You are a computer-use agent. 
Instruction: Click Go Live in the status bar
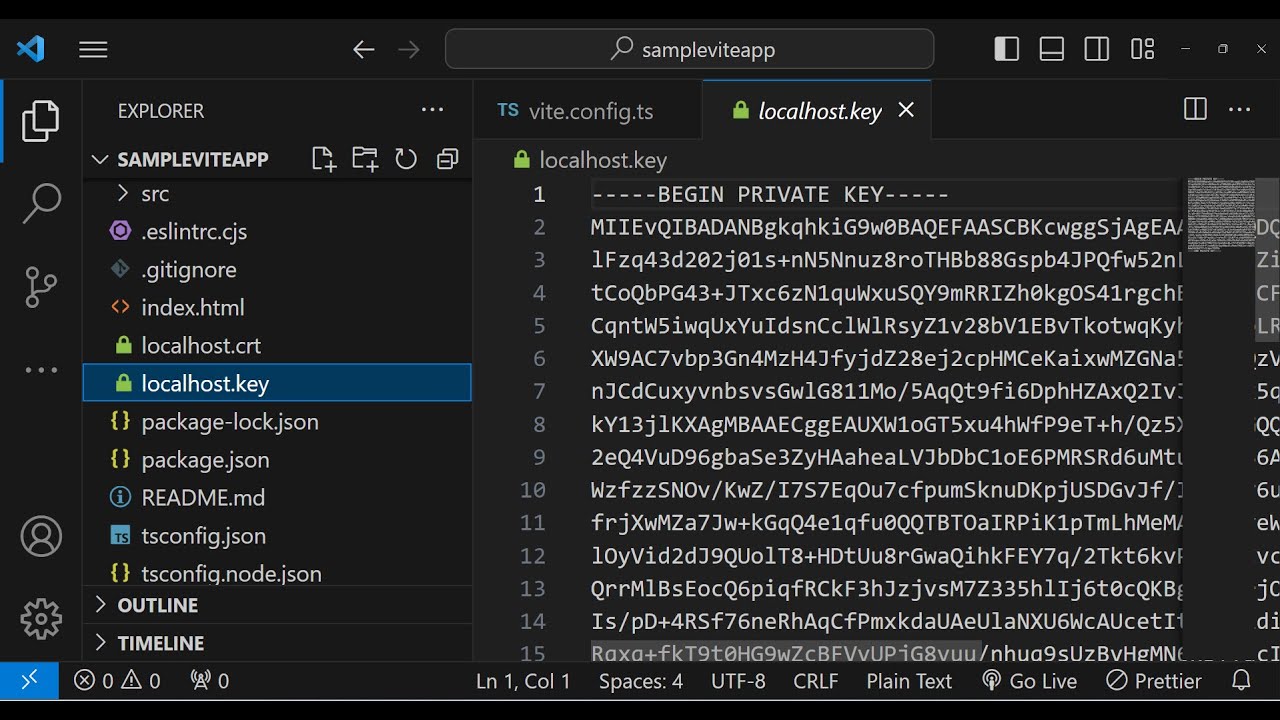point(1030,681)
